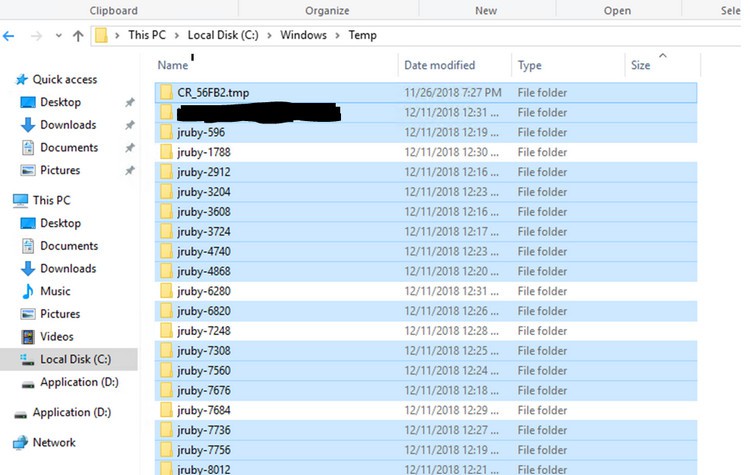Click folder icon of jruby-3608
The width and height of the screenshot is (750, 475).
tap(166, 211)
